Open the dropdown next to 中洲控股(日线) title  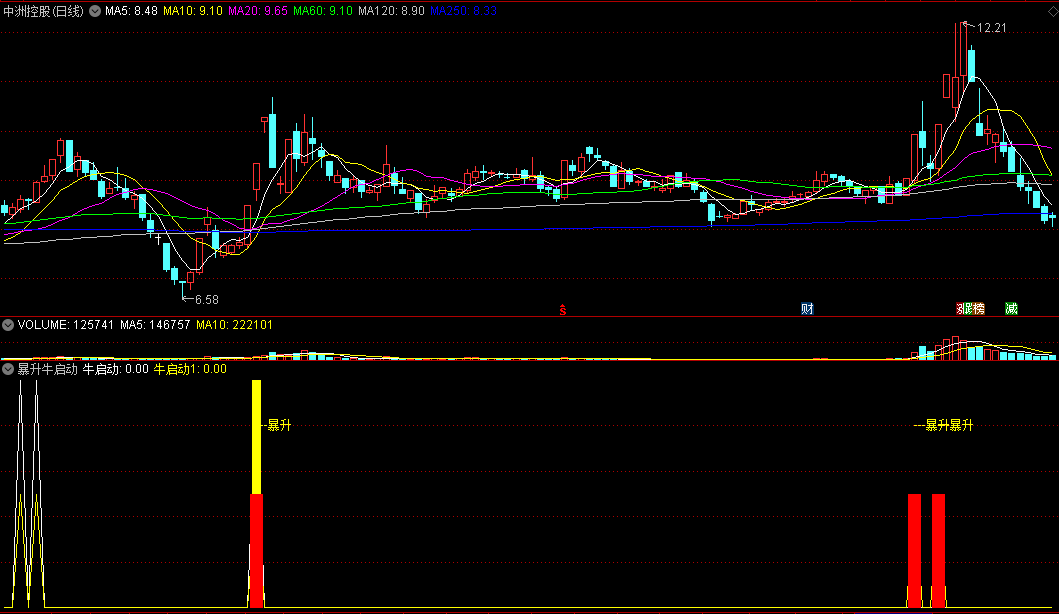95,11
